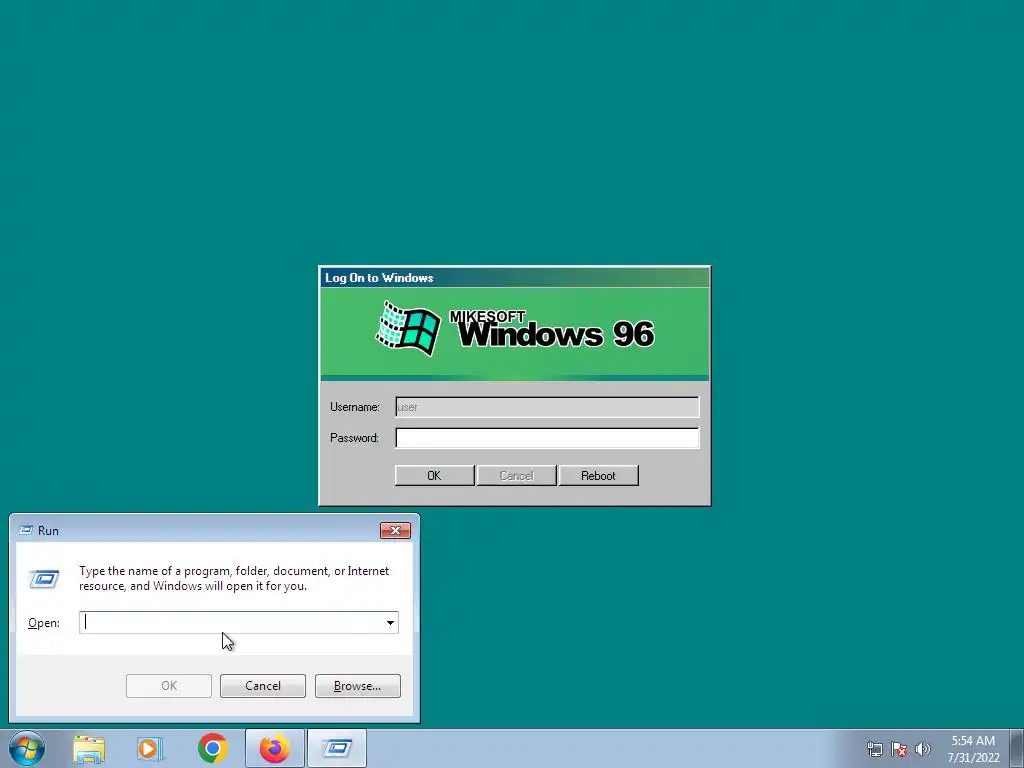Click the Run icon in the title bar
The width and height of the screenshot is (1024, 768).
[x=26, y=530]
